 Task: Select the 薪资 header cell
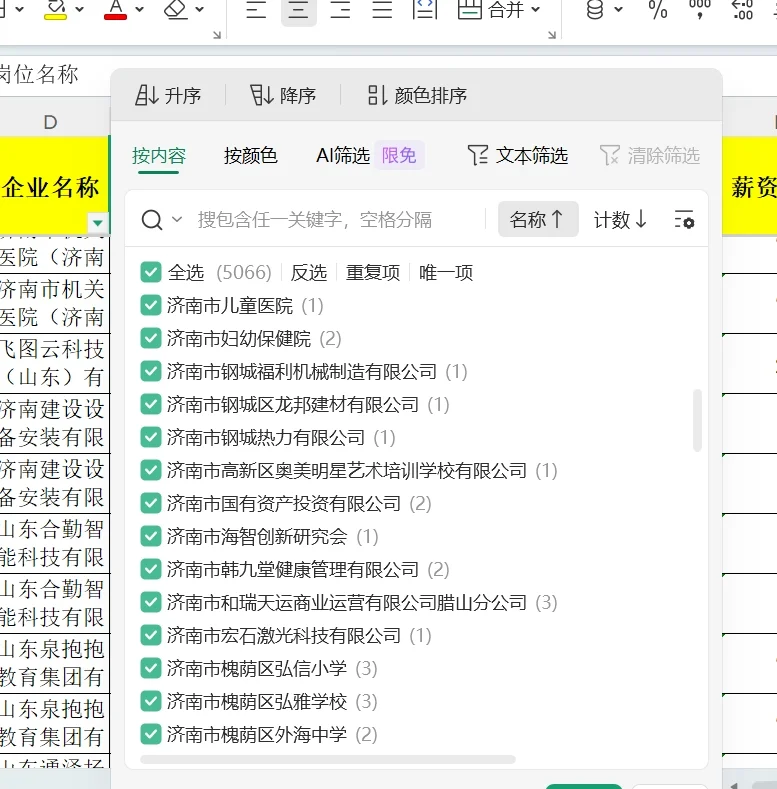(x=750, y=185)
